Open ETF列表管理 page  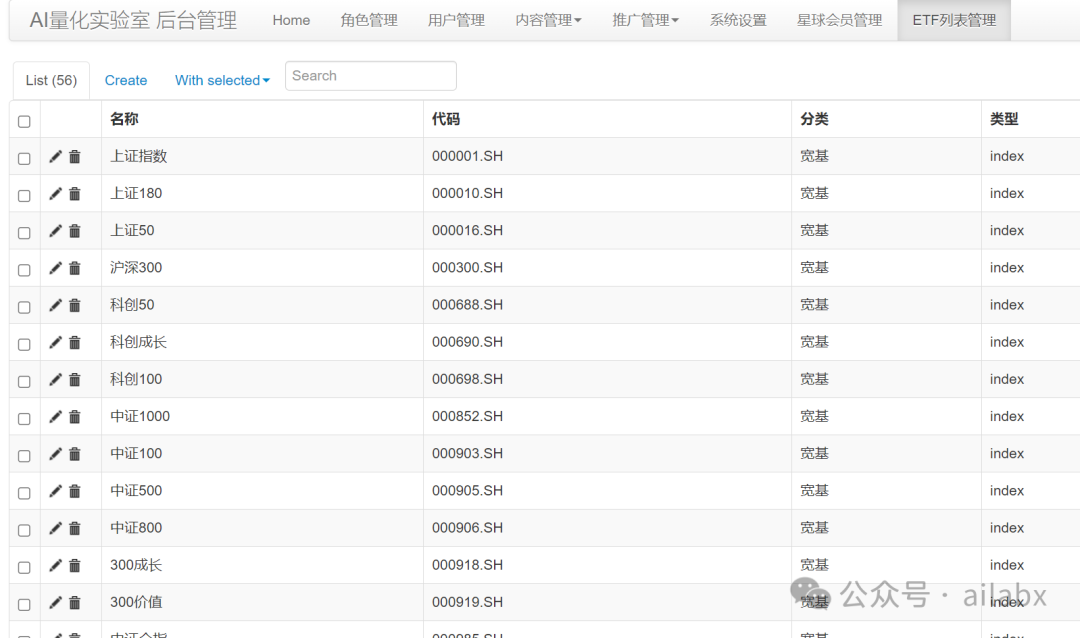tap(954, 21)
